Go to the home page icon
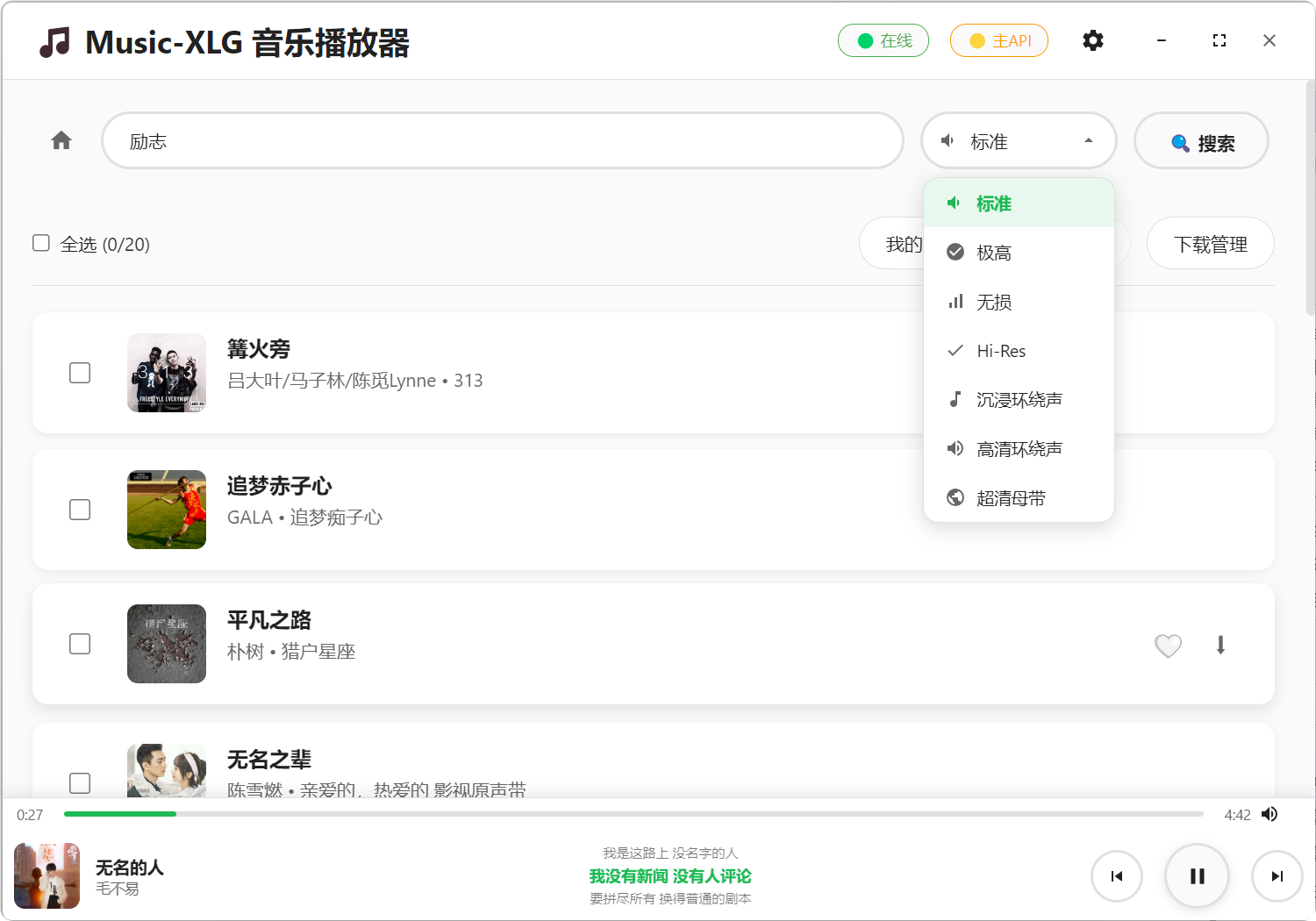 click(61, 140)
